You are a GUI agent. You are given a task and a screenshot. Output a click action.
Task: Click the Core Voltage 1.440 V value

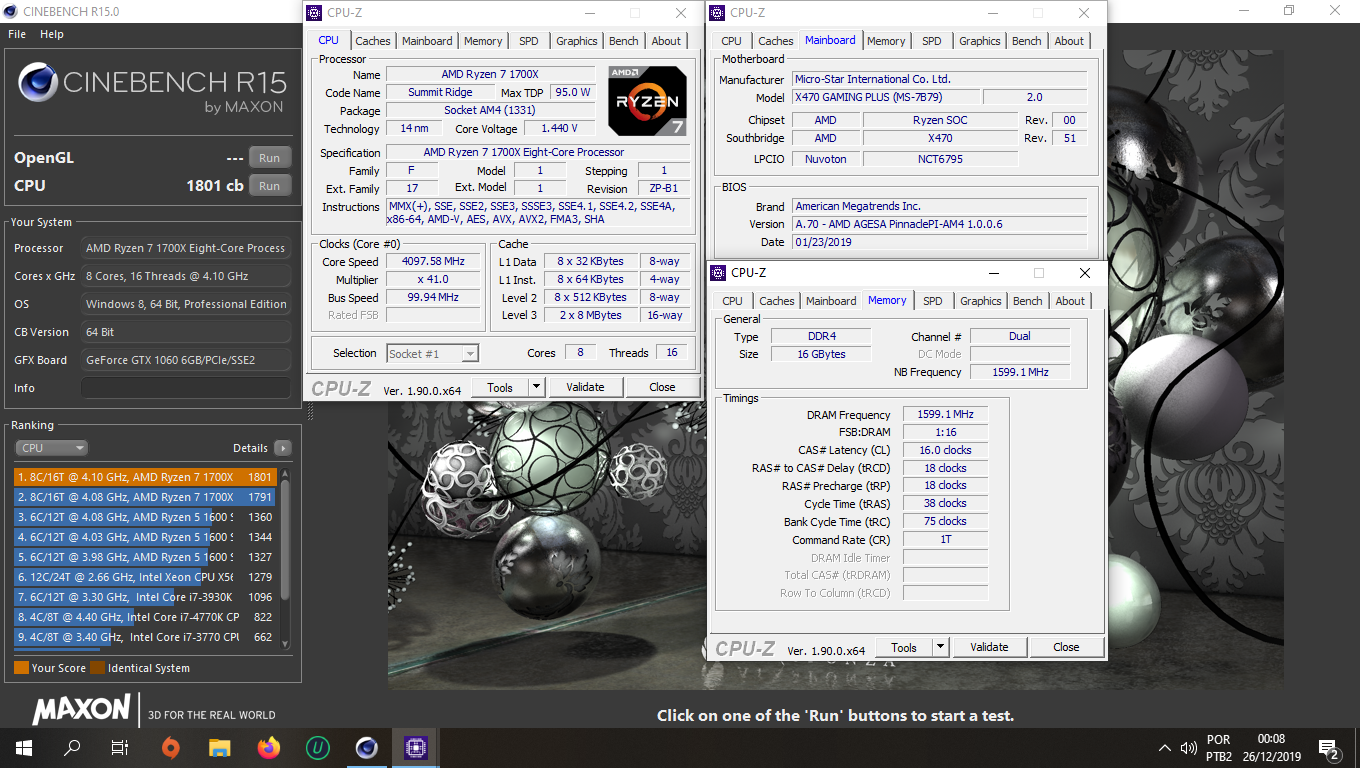tap(559, 128)
